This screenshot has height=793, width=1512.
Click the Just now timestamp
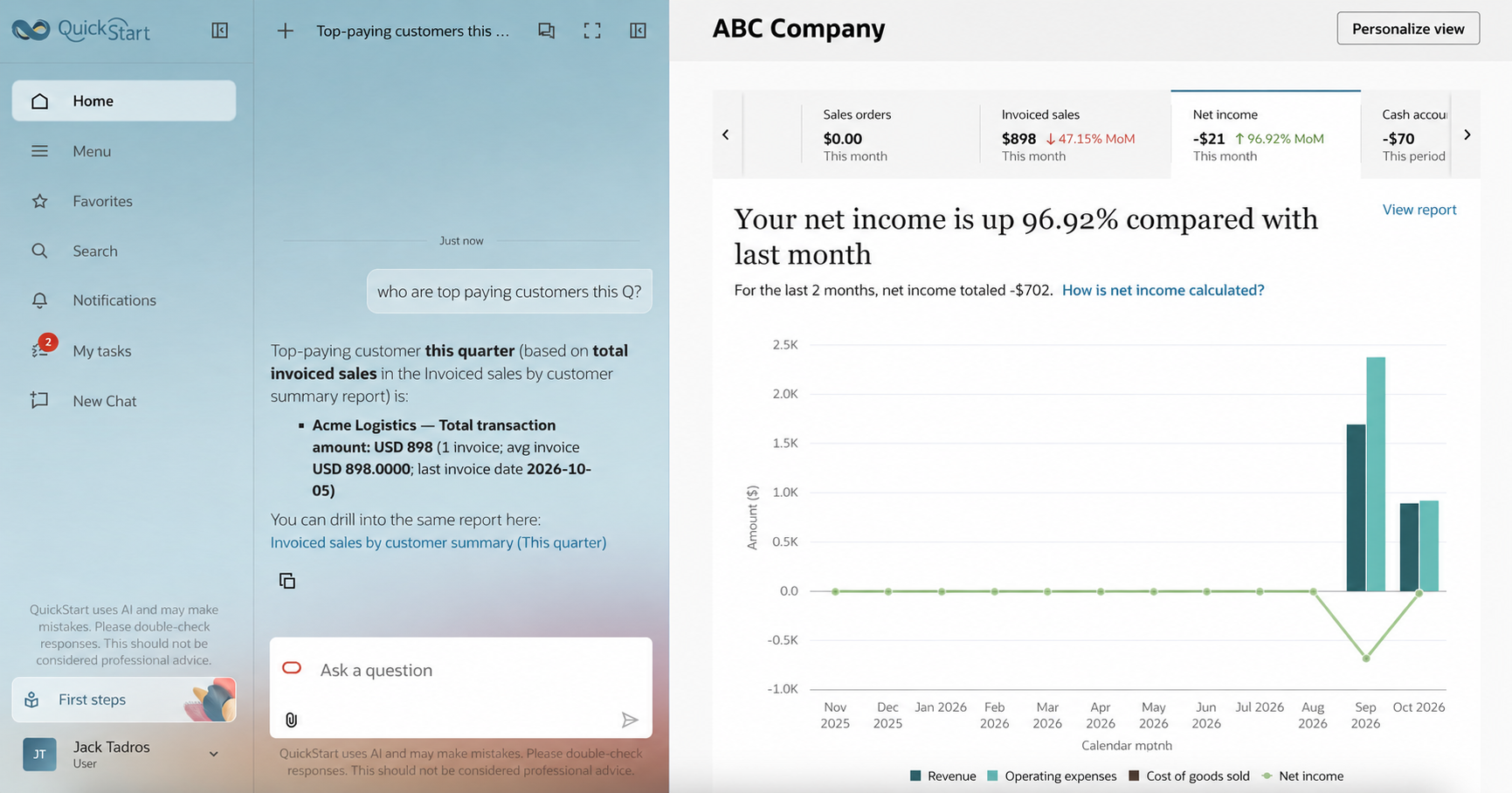(x=461, y=240)
